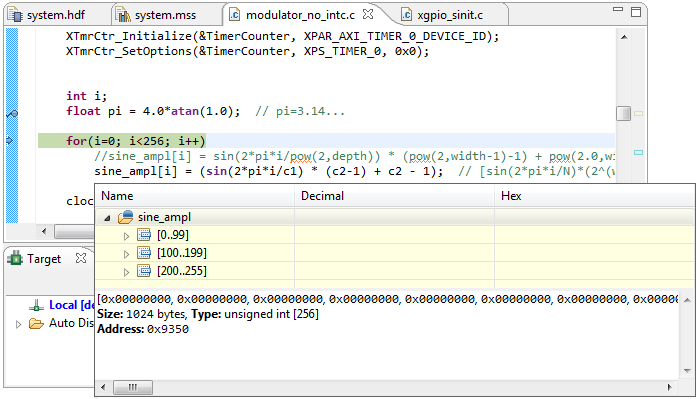Click the editor vertical scrollbar thumb

624,113
